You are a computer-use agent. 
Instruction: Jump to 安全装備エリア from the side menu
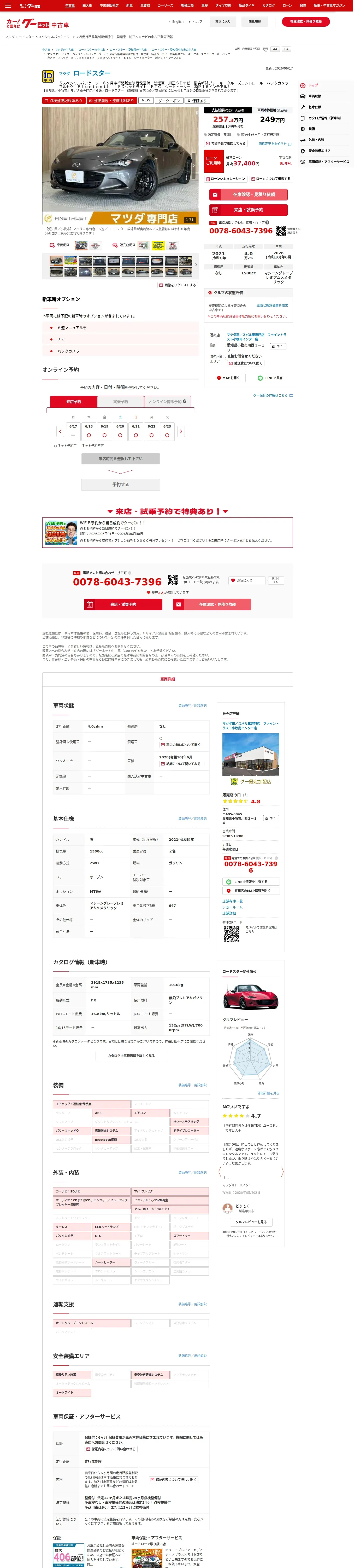click(x=316, y=151)
